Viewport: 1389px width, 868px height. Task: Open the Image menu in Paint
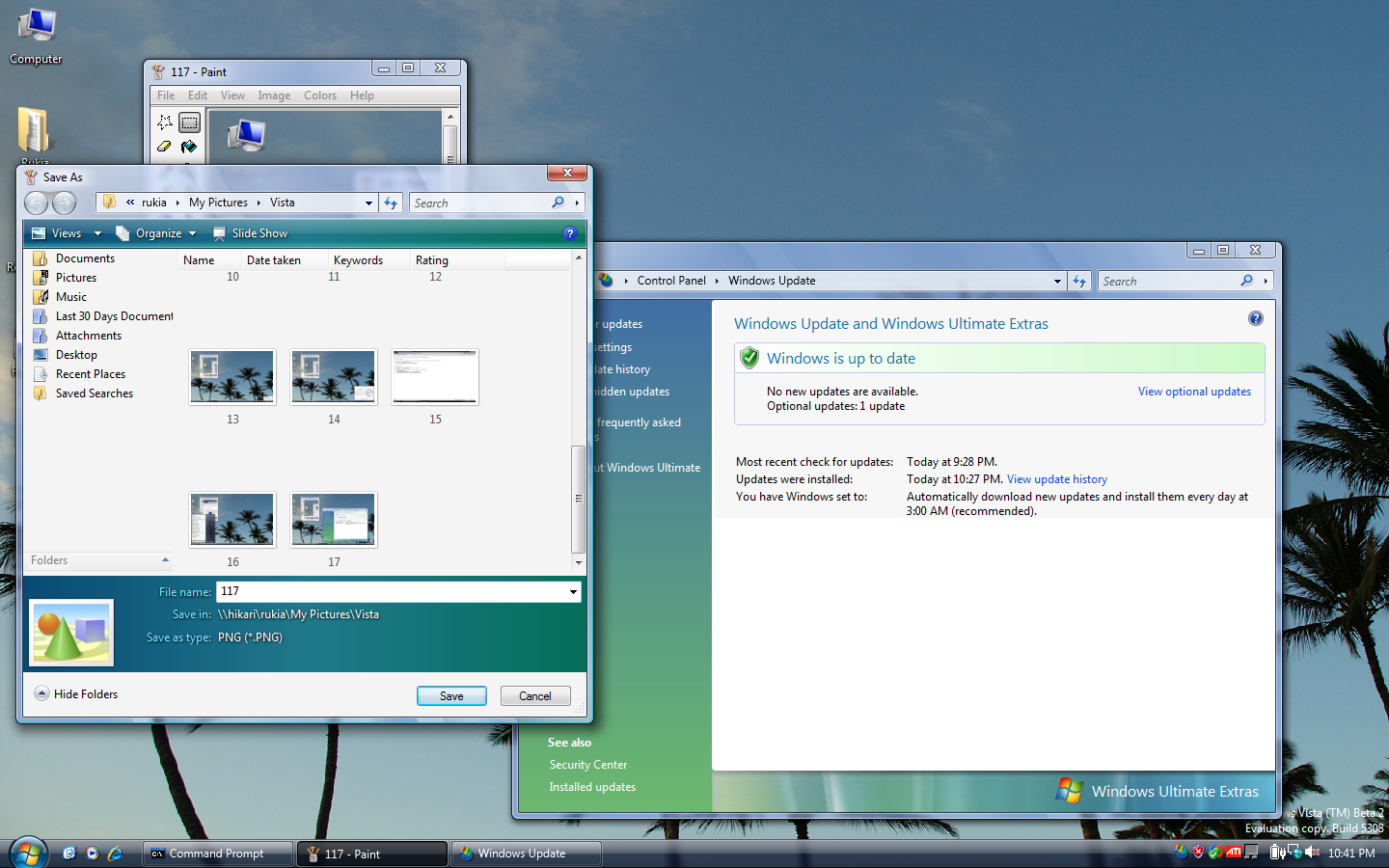click(274, 95)
